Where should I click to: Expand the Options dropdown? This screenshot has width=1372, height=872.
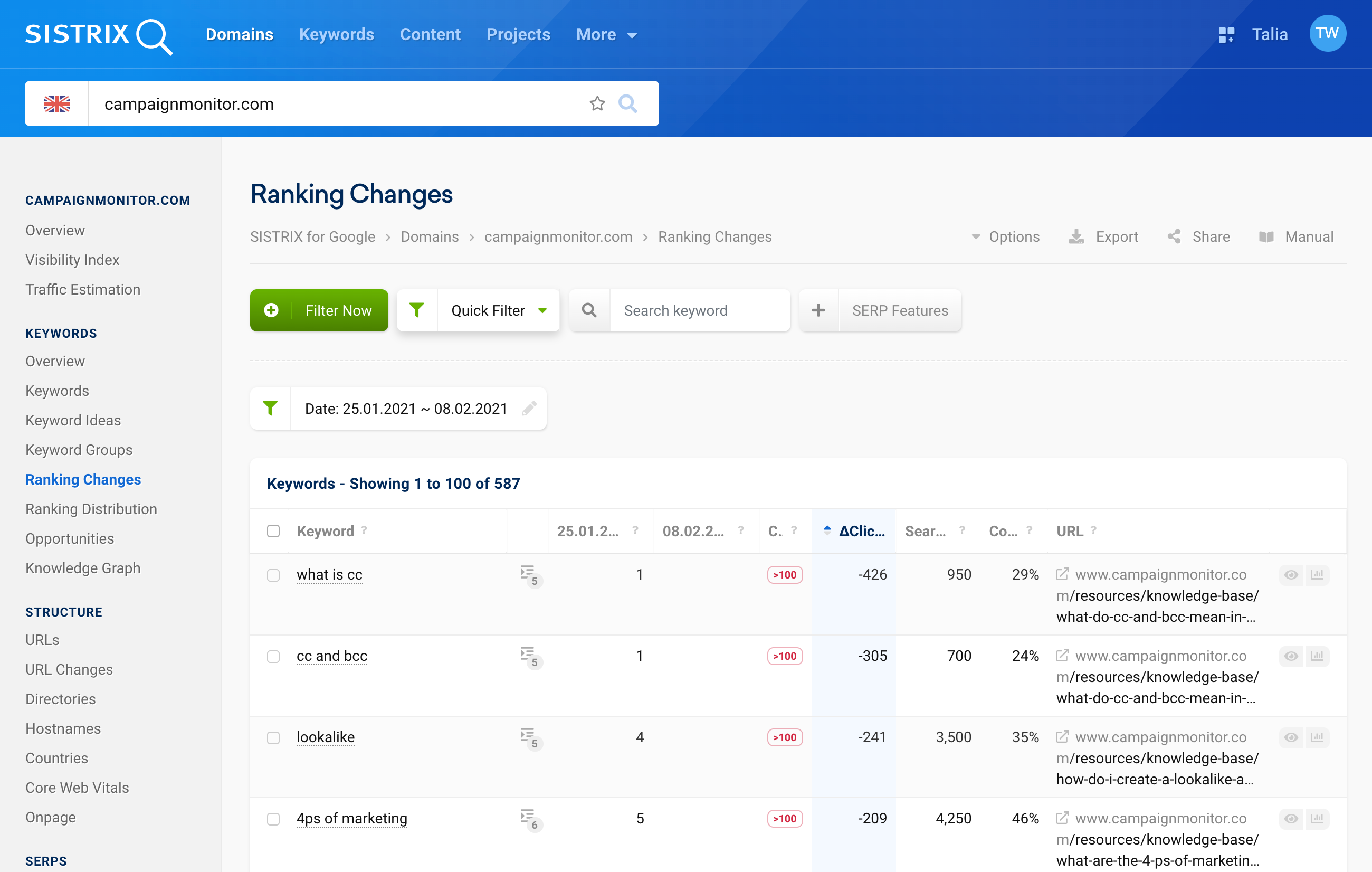(x=1006, y=236)
